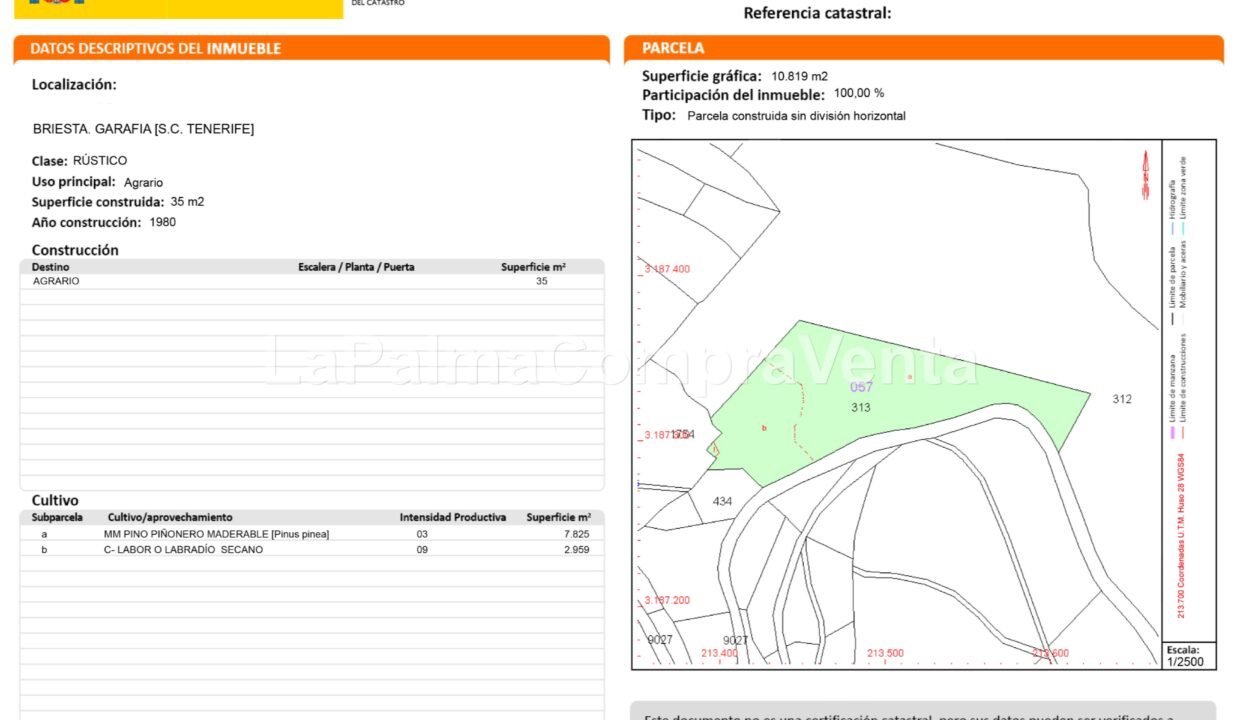Click the red north arrow on the map
1240x720 pixels.
[1146, 174]
